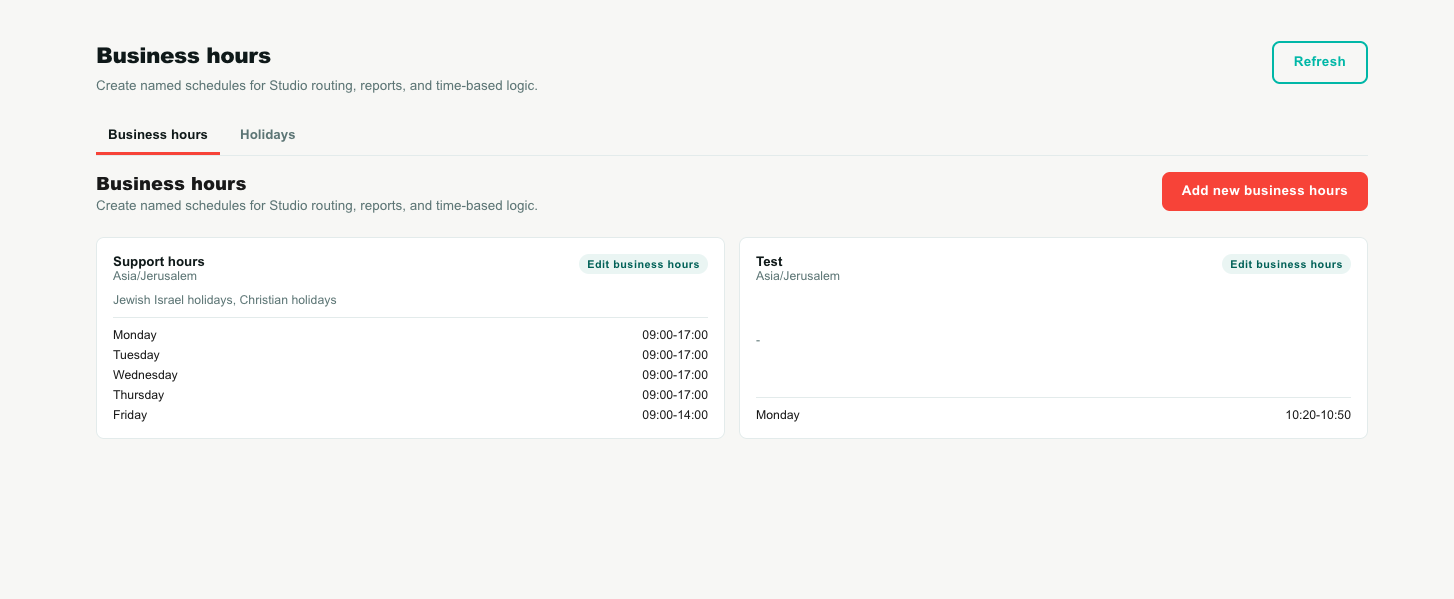Click the main Business hours page heading
This screenshot has height=599, width=1454.
[183, 56]
